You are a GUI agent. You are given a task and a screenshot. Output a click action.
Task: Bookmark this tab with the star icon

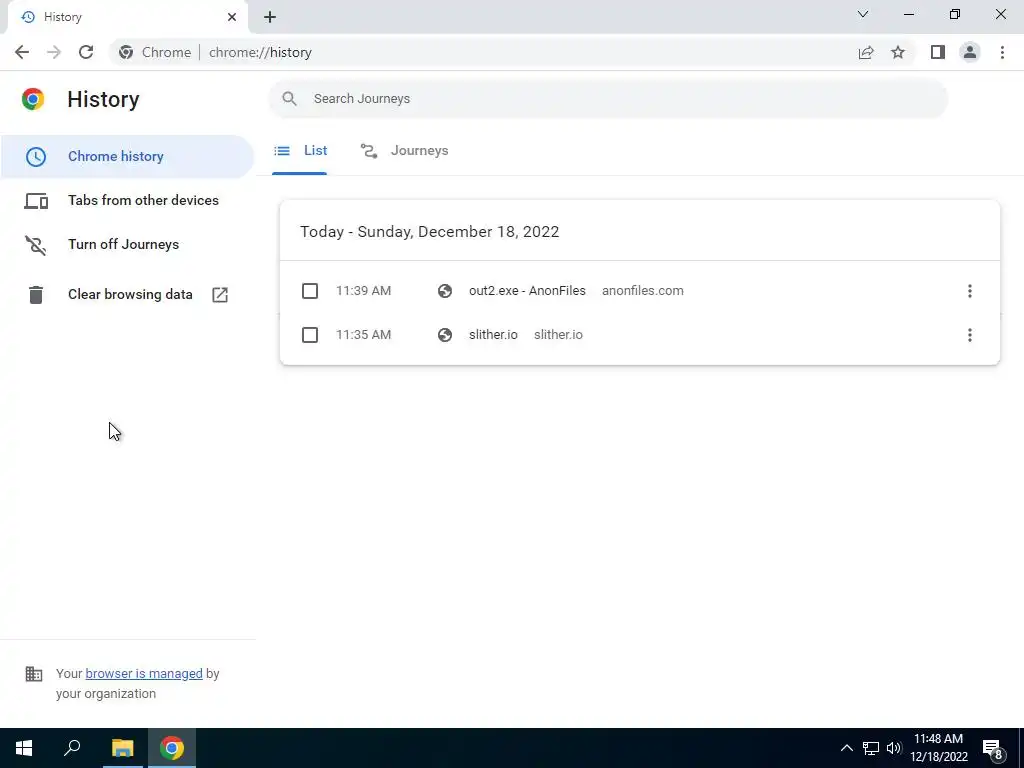pyautogui.click(x=898, y=52)
